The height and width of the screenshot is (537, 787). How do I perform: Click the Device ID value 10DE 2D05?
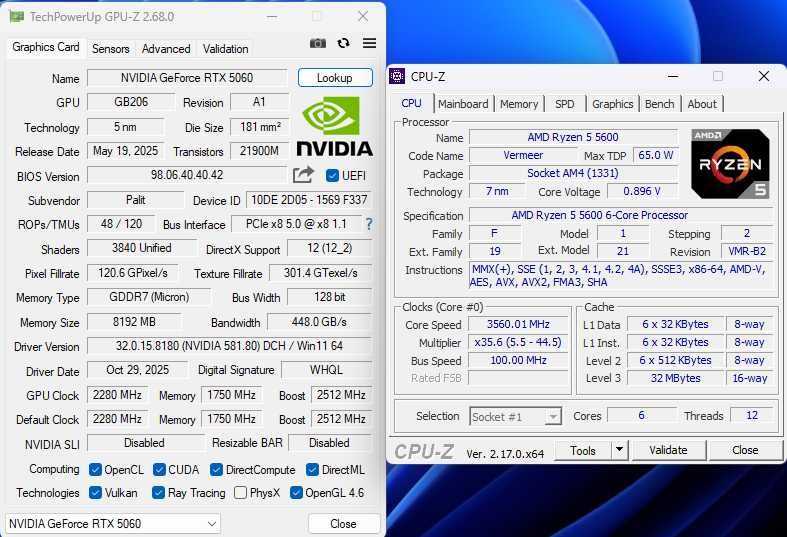click(x=309, y=200)
